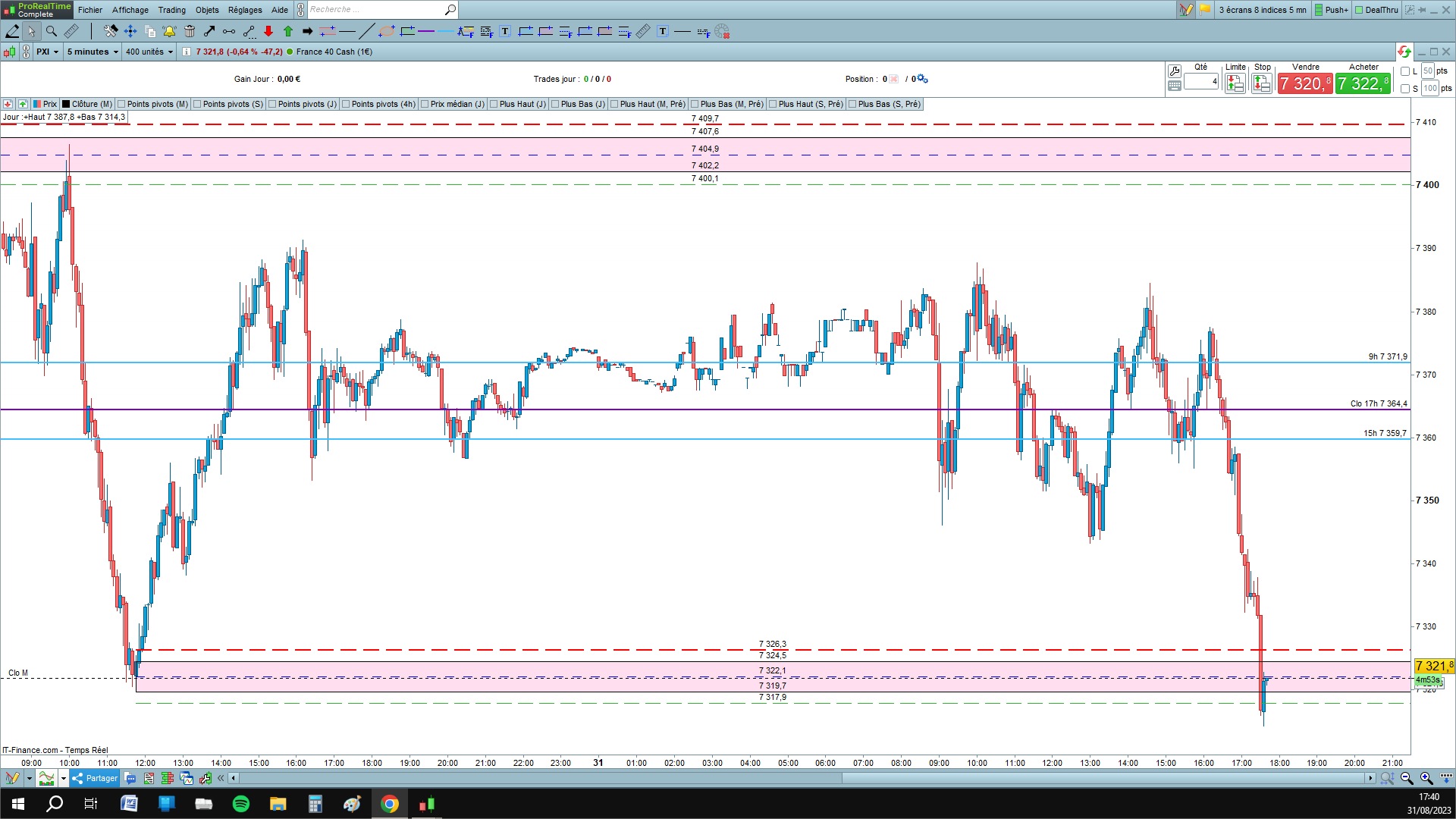
Task: Select the green up arrow tool
Action: pos(288,31)
